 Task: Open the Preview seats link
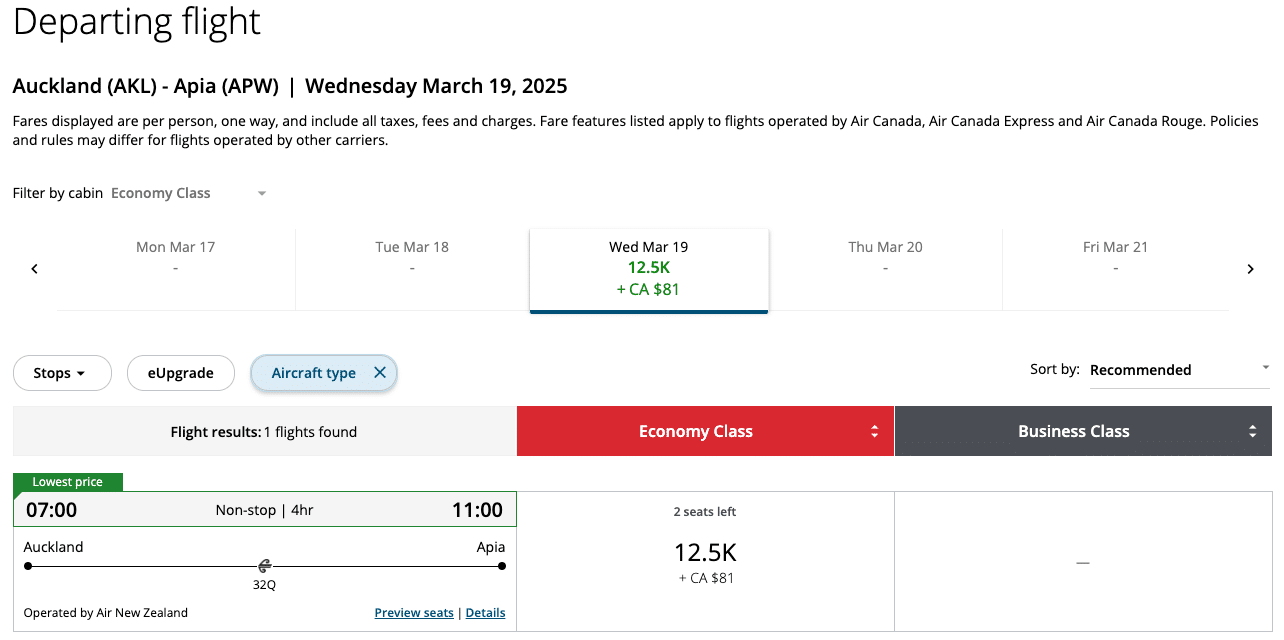pyautogui.click(x=414, y=613)
